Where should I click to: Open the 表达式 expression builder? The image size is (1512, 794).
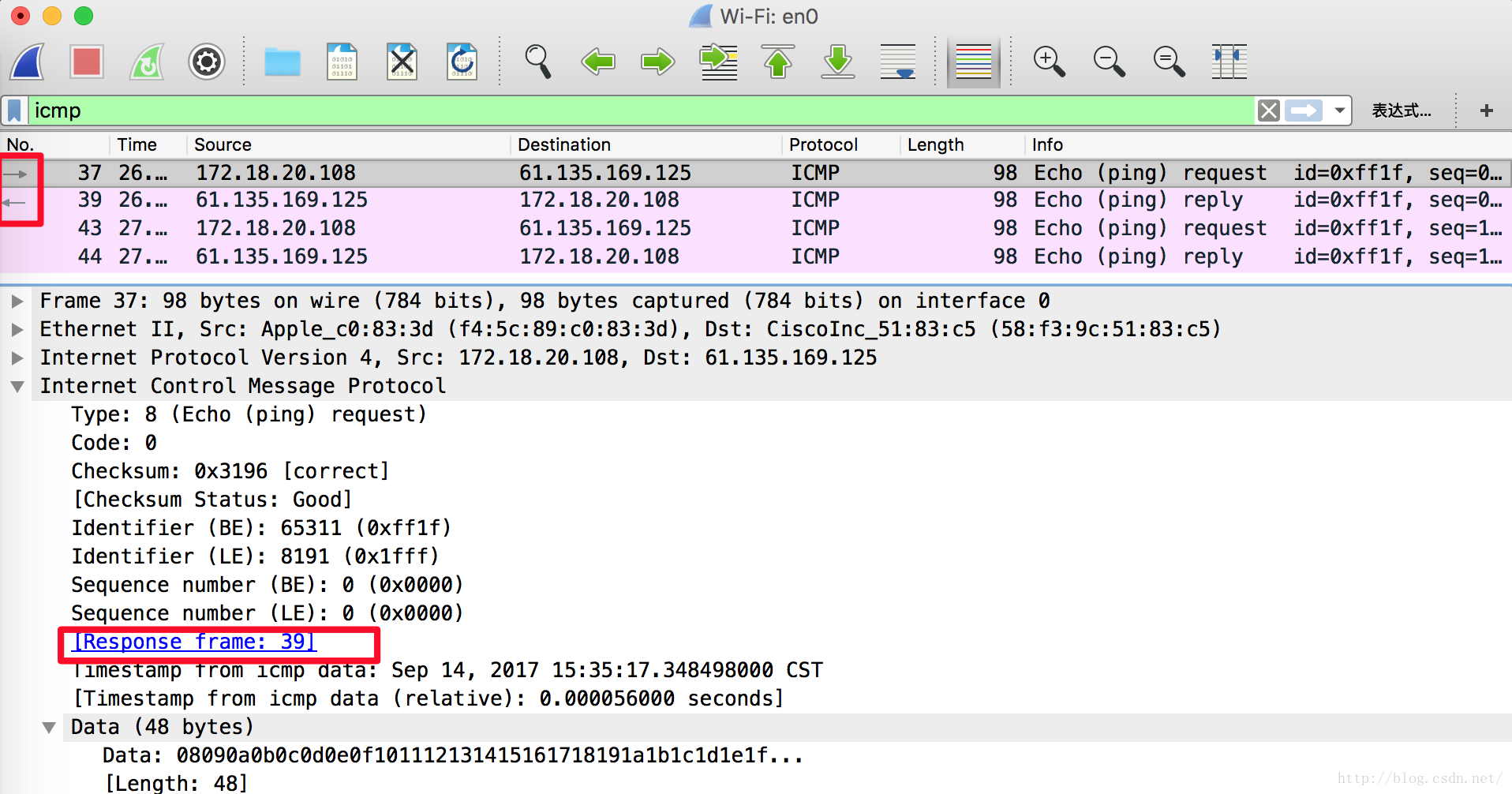[1402, 110]
